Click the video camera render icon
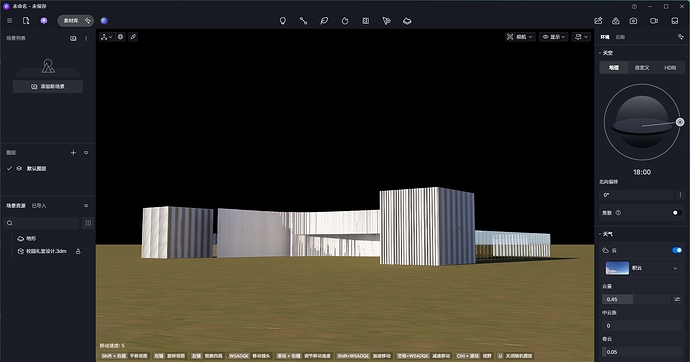 coord(654,21)
